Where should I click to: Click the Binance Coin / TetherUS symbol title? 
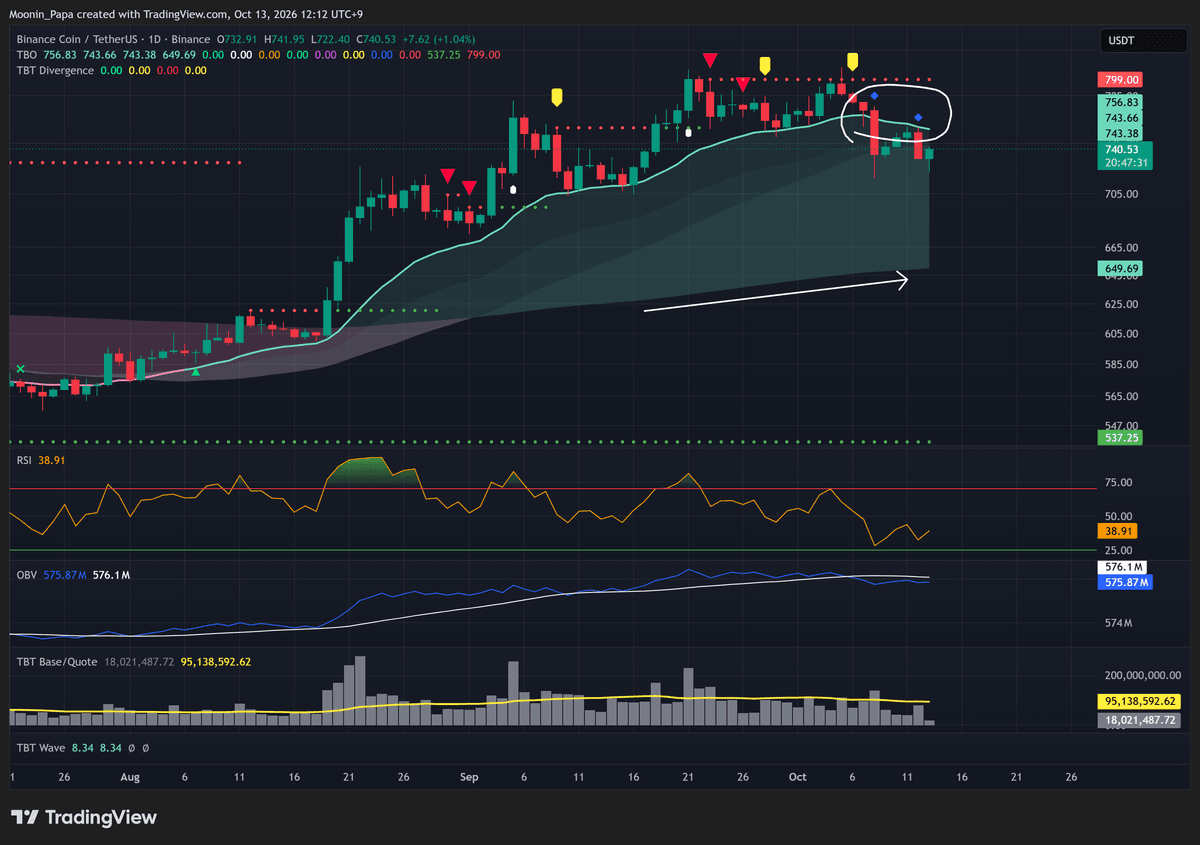tap(79, 39)
